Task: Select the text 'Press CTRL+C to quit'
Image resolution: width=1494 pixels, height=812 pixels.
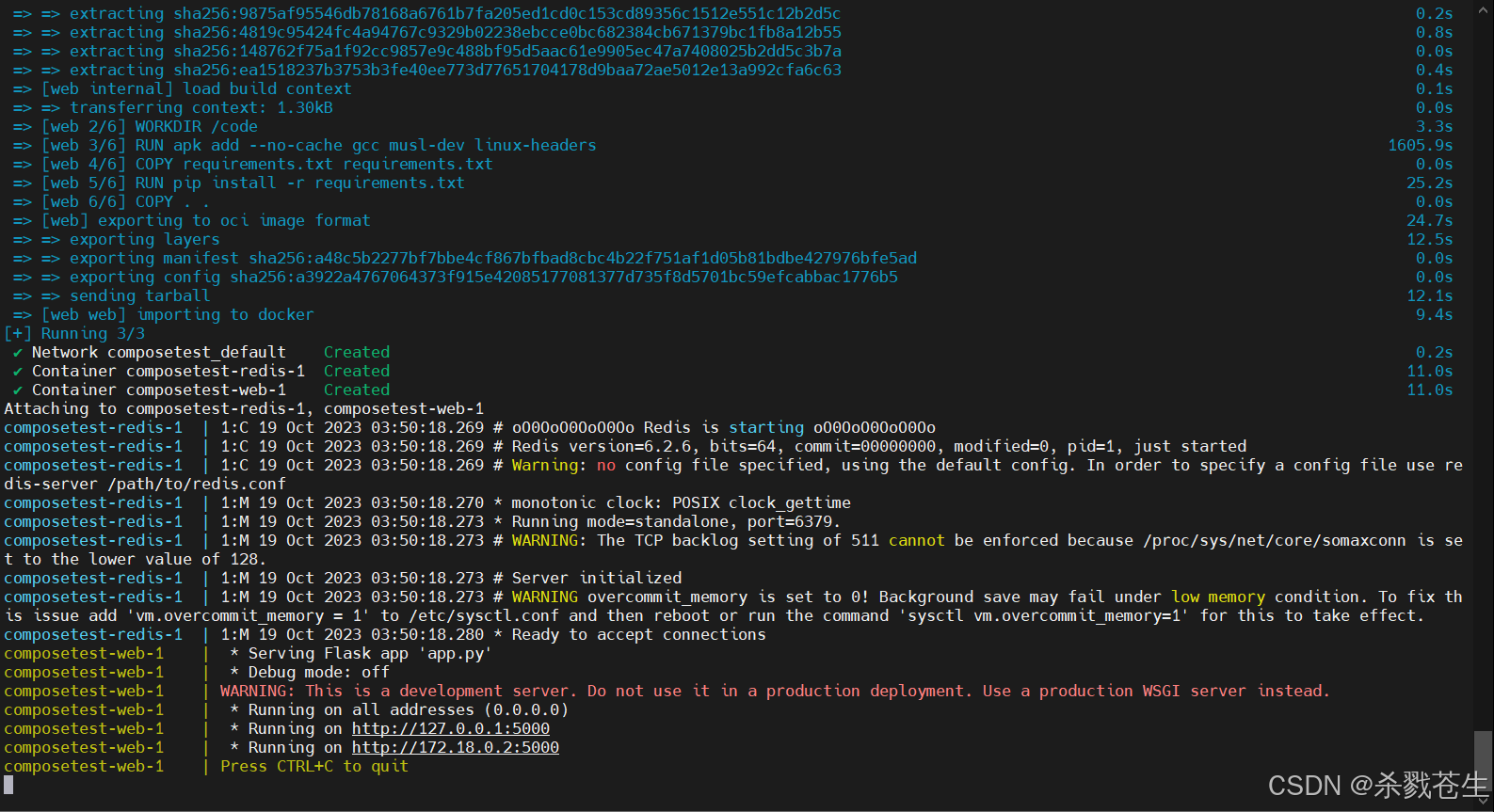Action: pos(314,766)
